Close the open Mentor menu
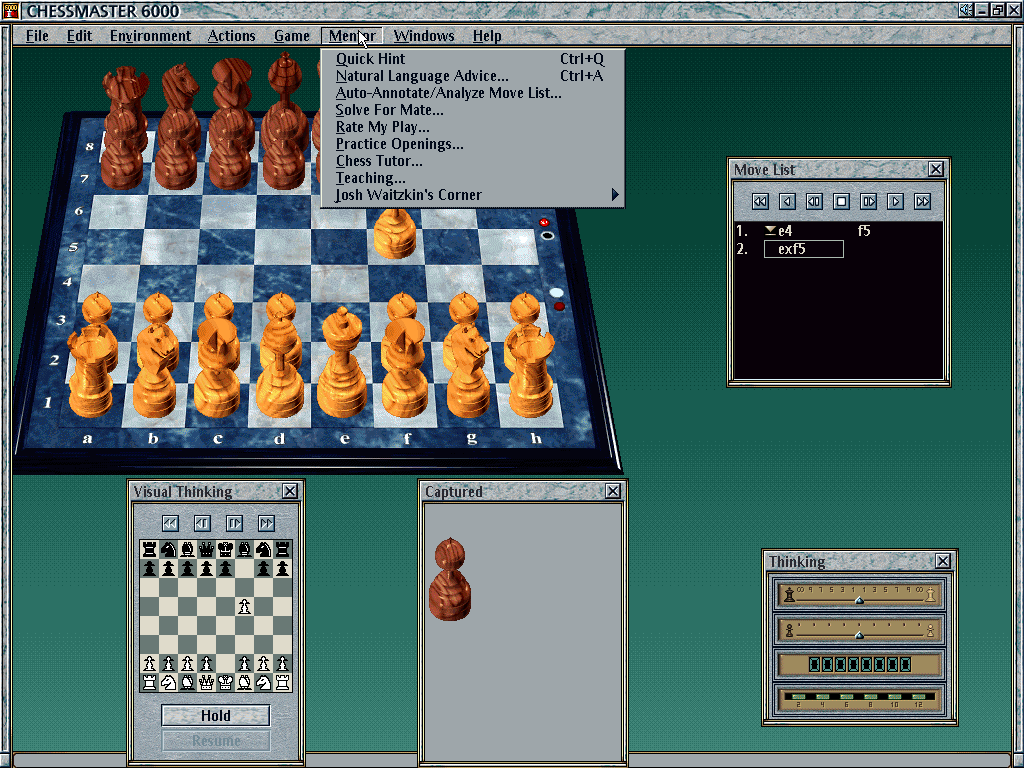This screenshot has height=768, width=1024. (351, 36)
